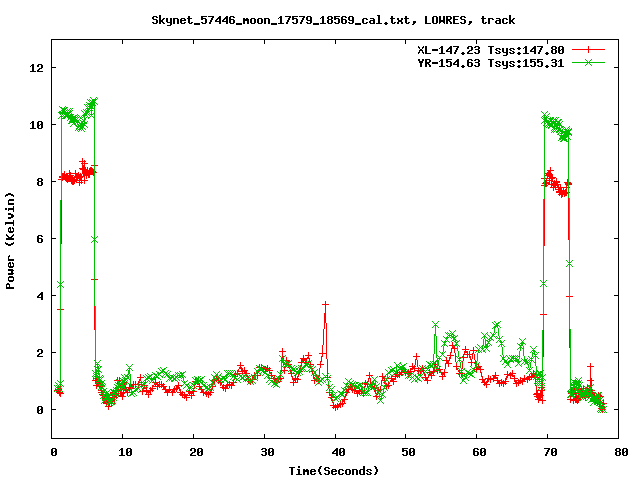Click the x-axis tick label 50

(408, 452)
